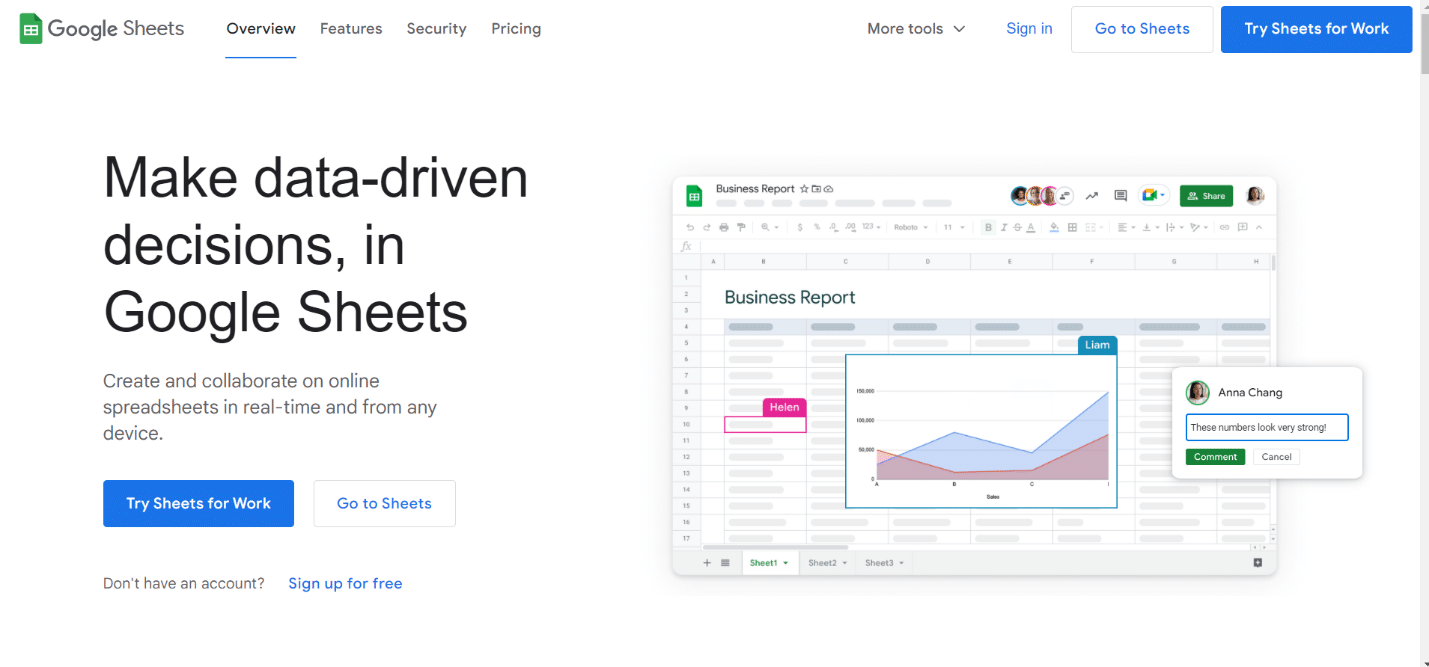Switch to the Sheet2 tab
Image resolution: width=1429 pixels, height=667 pixels.
(x=827, y=563)
